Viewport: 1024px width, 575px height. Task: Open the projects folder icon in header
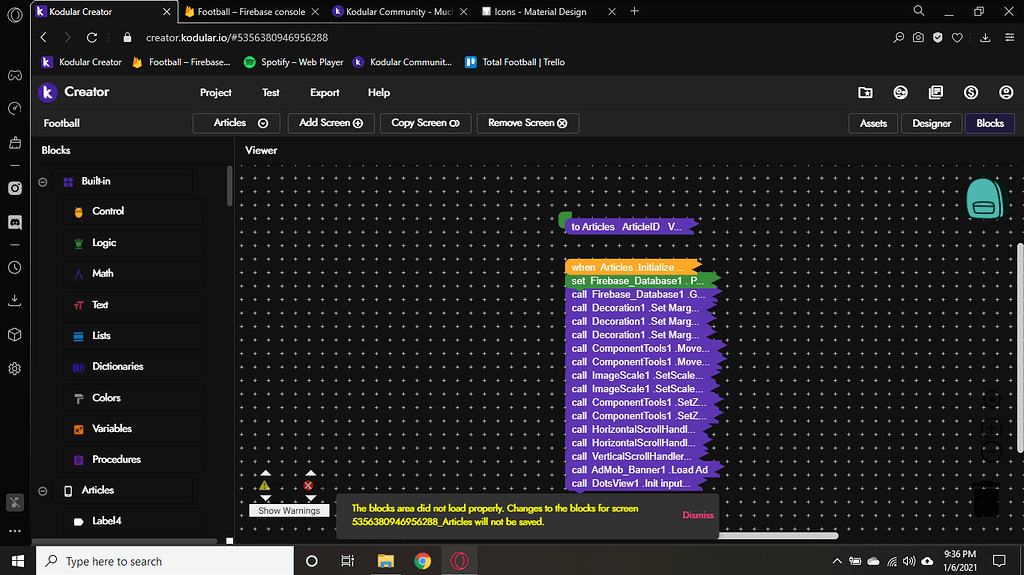click(x=865, y=92)
